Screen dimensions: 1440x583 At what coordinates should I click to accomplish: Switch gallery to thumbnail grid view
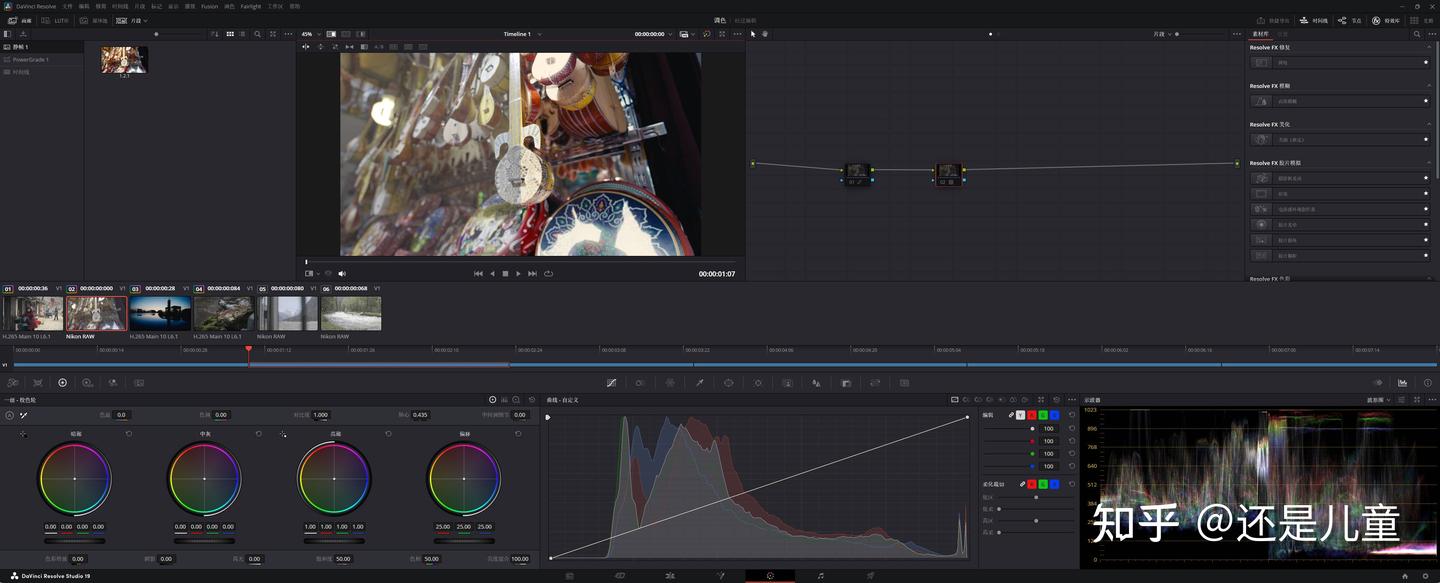coord(230,34)
